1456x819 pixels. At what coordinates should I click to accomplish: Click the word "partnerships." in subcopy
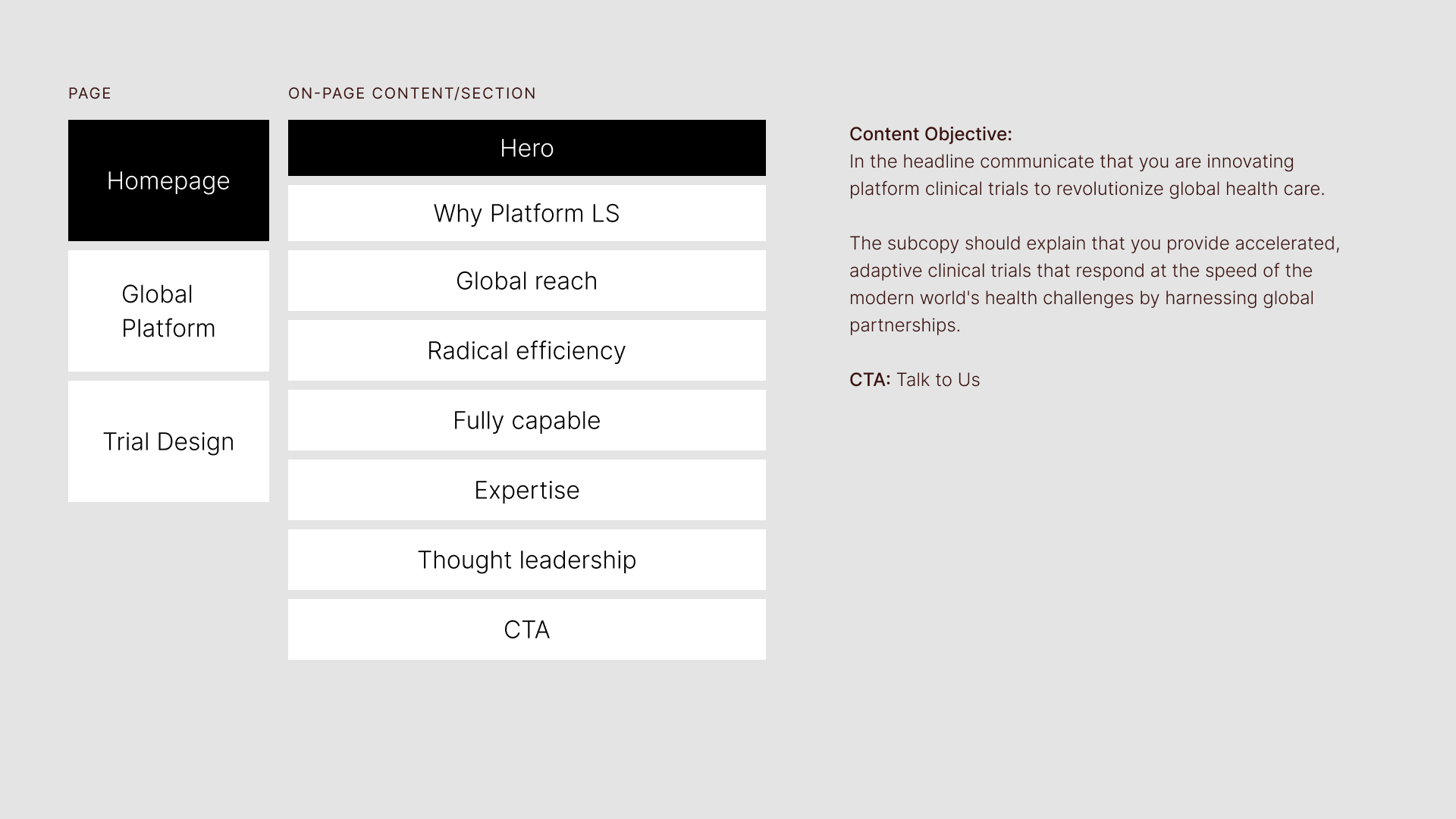[905, 325]
